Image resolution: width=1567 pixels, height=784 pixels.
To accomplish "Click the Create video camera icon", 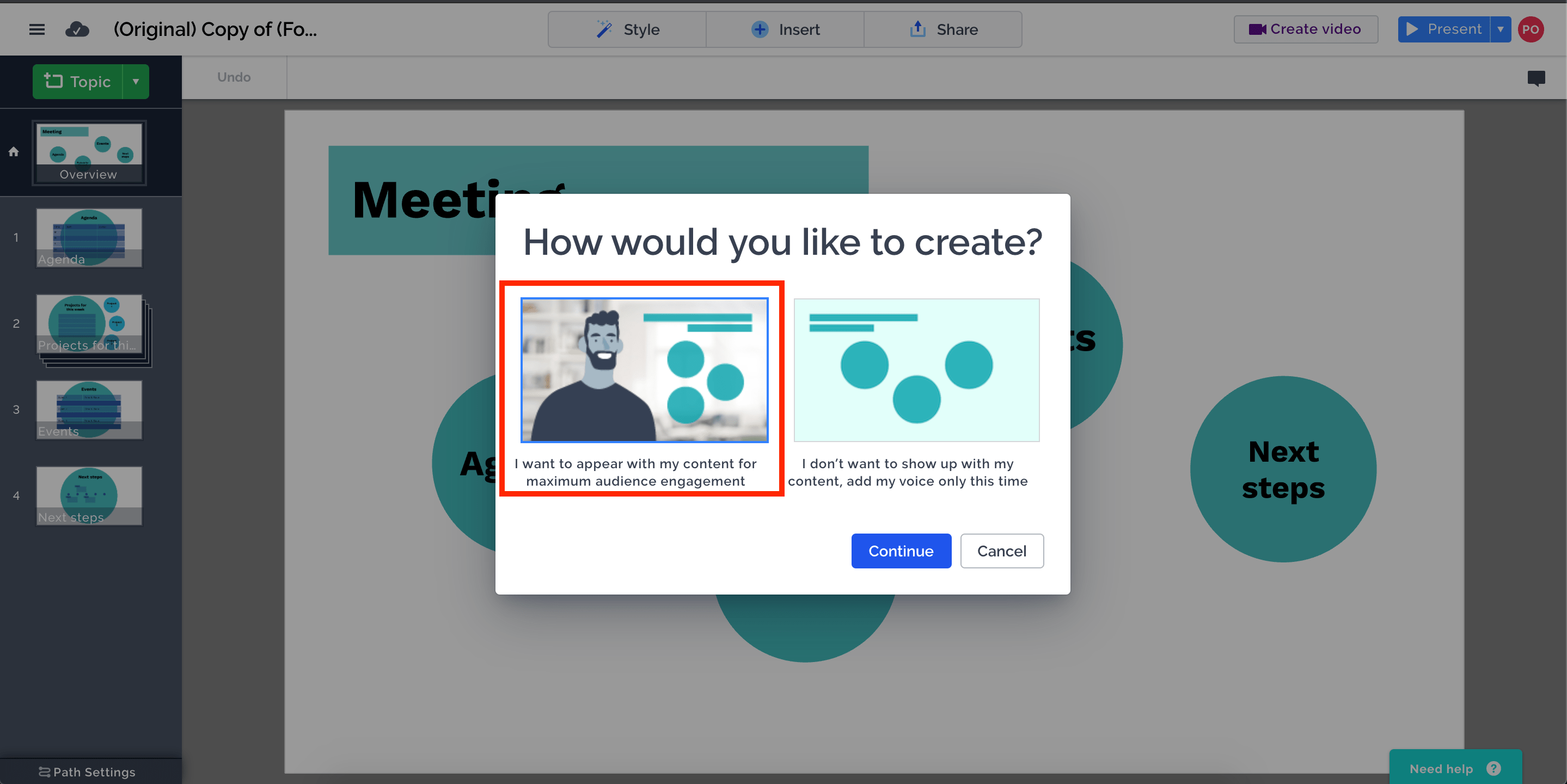I will click(1259, 29).
